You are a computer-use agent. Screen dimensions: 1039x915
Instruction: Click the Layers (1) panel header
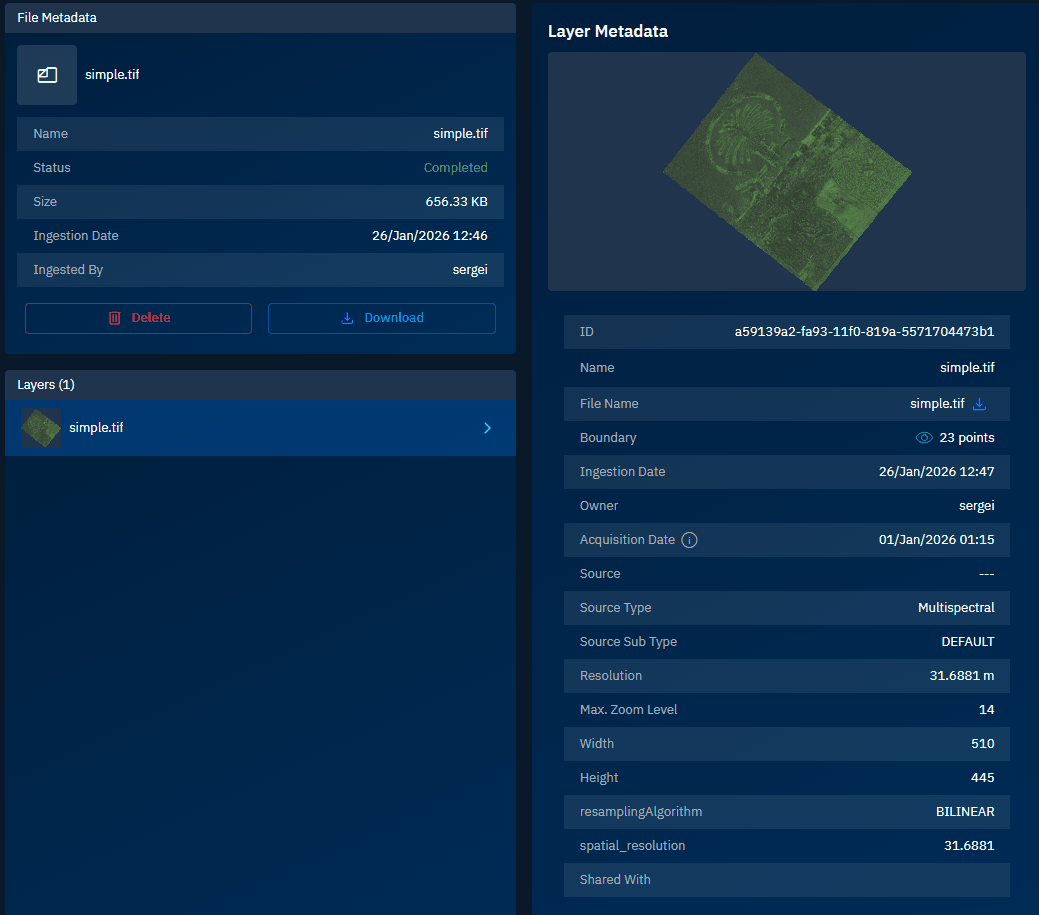(x=260, y=385)
